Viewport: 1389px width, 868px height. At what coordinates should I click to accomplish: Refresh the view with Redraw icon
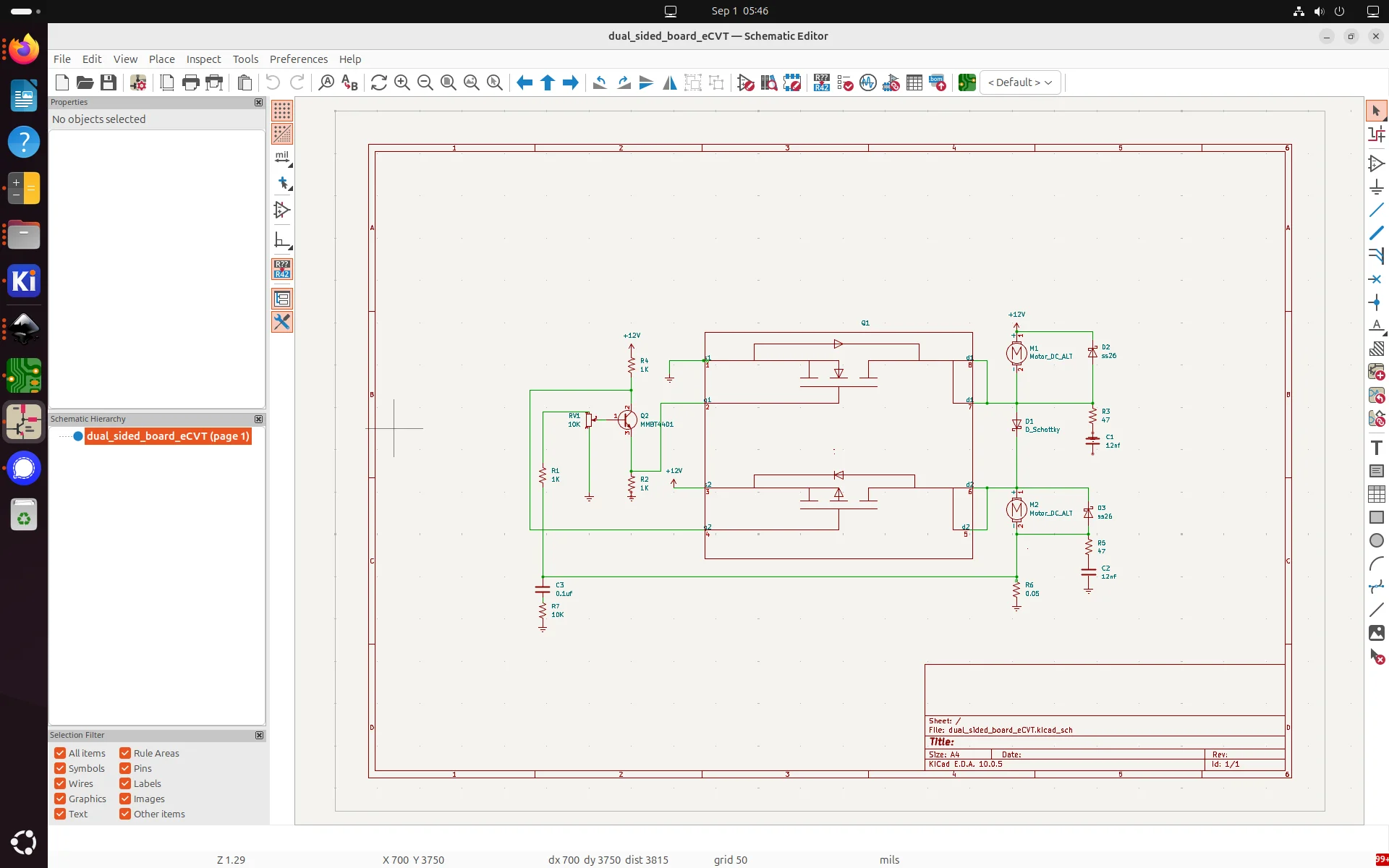click(x=379, y=82)
